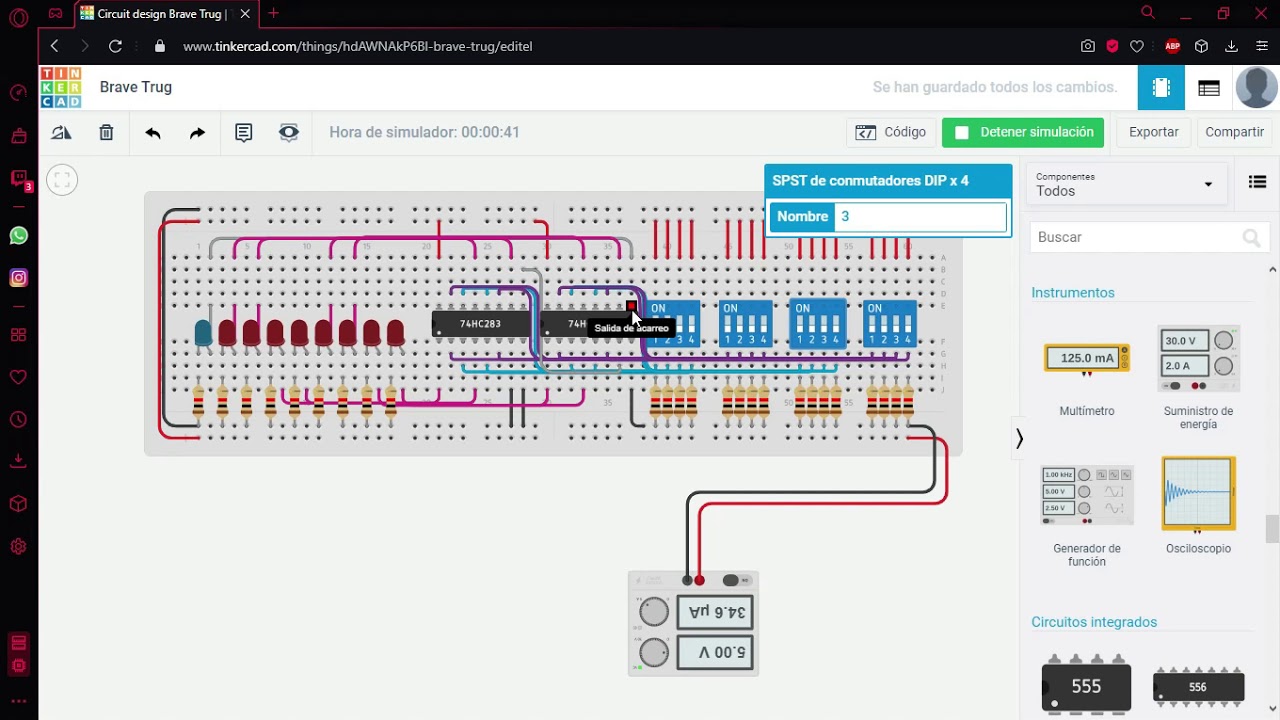Click the left 74HC283 chip

coord(480,324)
